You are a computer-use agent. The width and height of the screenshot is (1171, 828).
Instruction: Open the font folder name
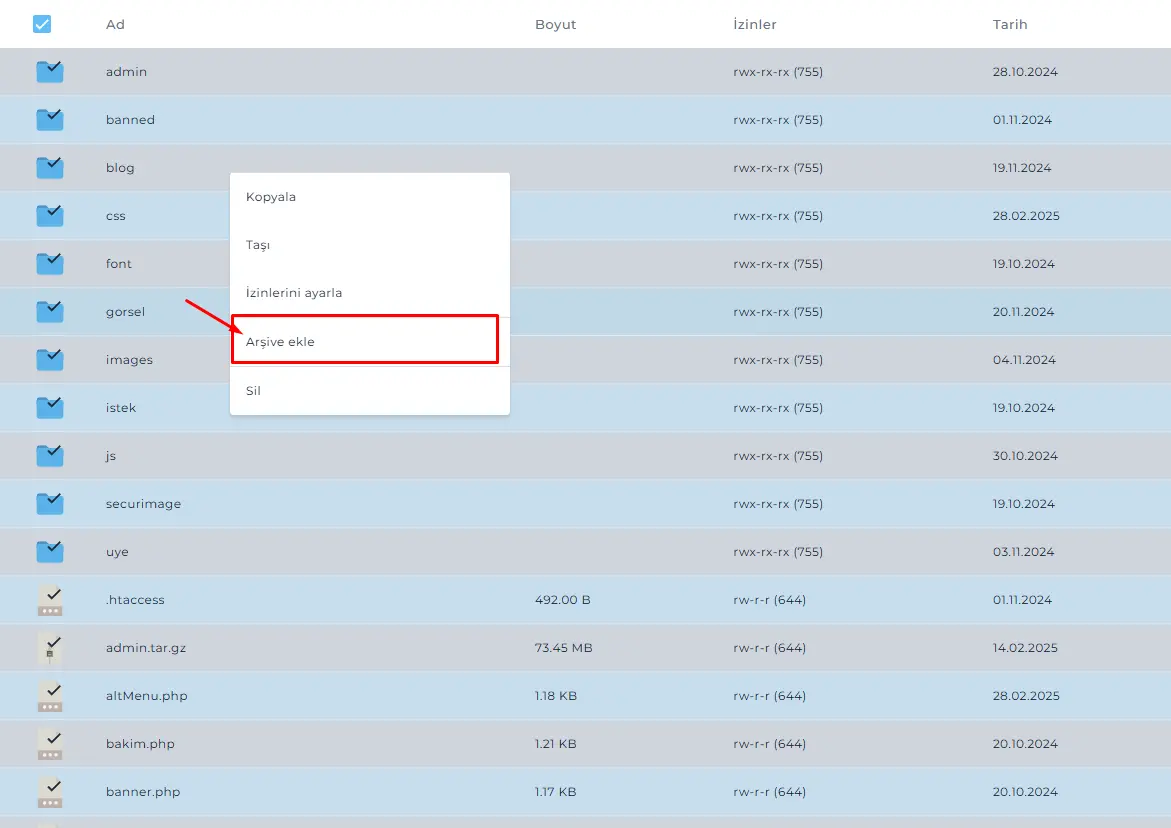(118, 264)
